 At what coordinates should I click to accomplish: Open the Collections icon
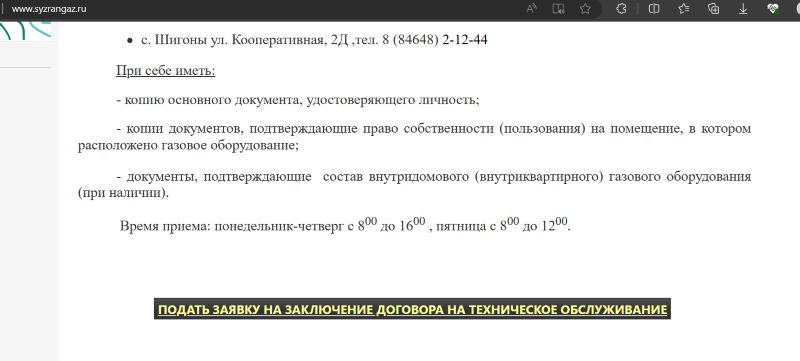pyautogui.click(x=714, y=9)
